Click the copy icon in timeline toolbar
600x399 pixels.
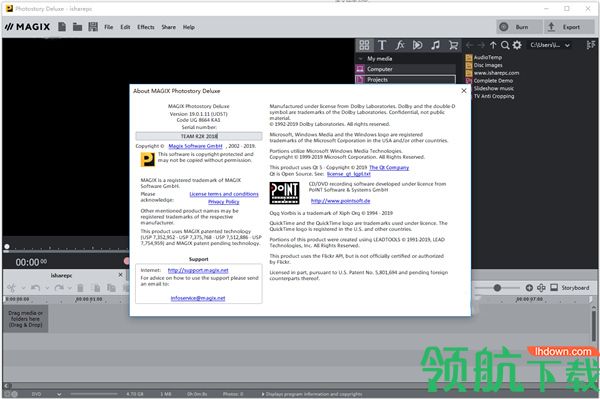click(111, 288)
